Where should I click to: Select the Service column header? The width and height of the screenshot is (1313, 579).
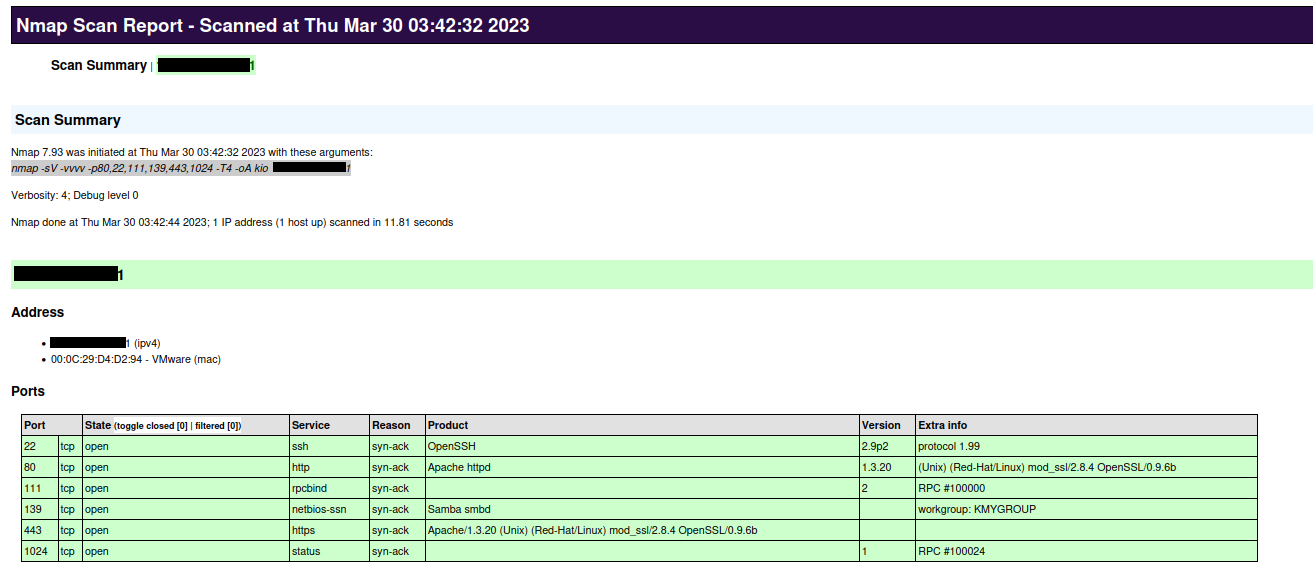[x=310, y=425]
